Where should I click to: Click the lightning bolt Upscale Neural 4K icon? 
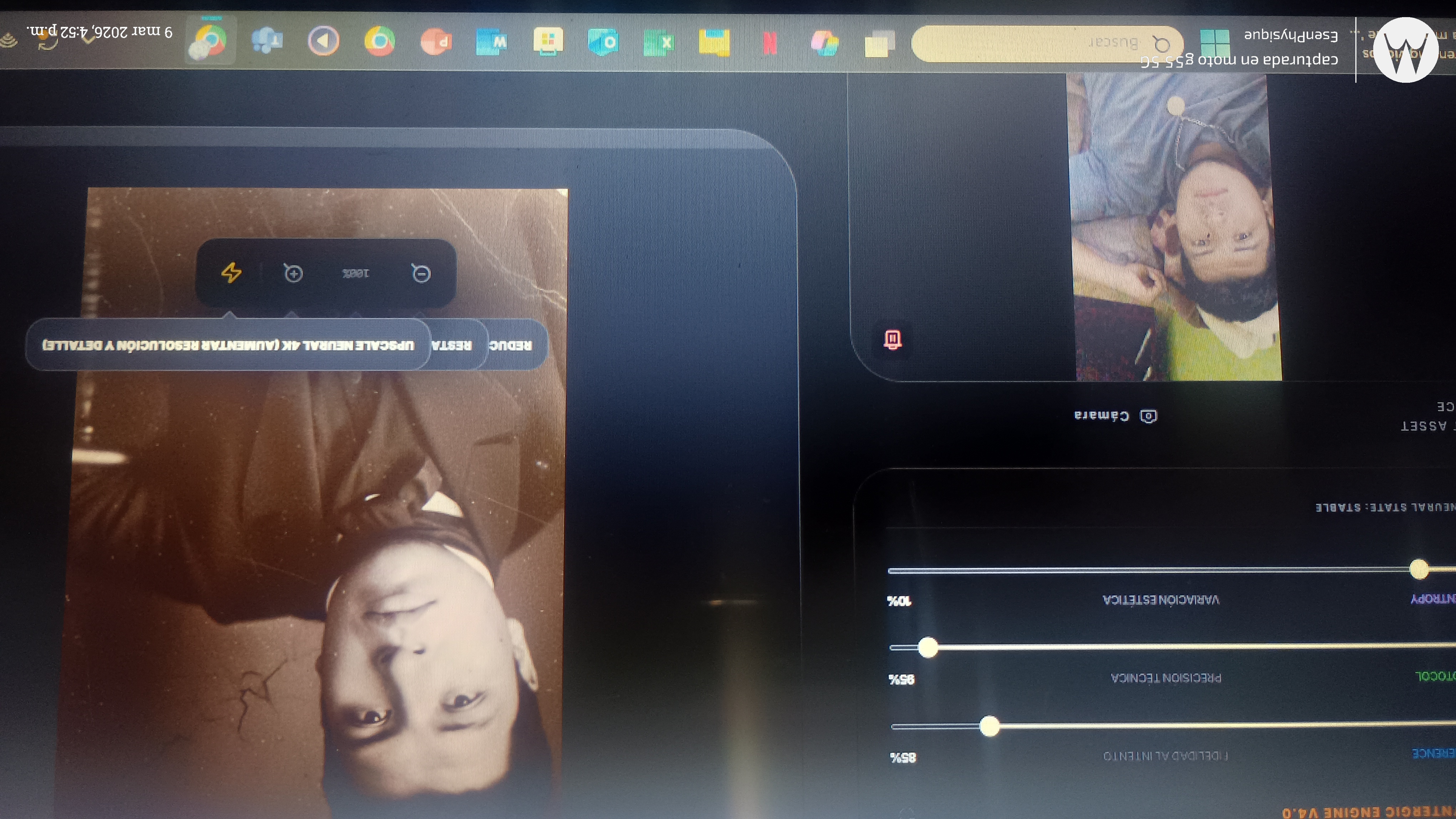[x=231, y=273]
